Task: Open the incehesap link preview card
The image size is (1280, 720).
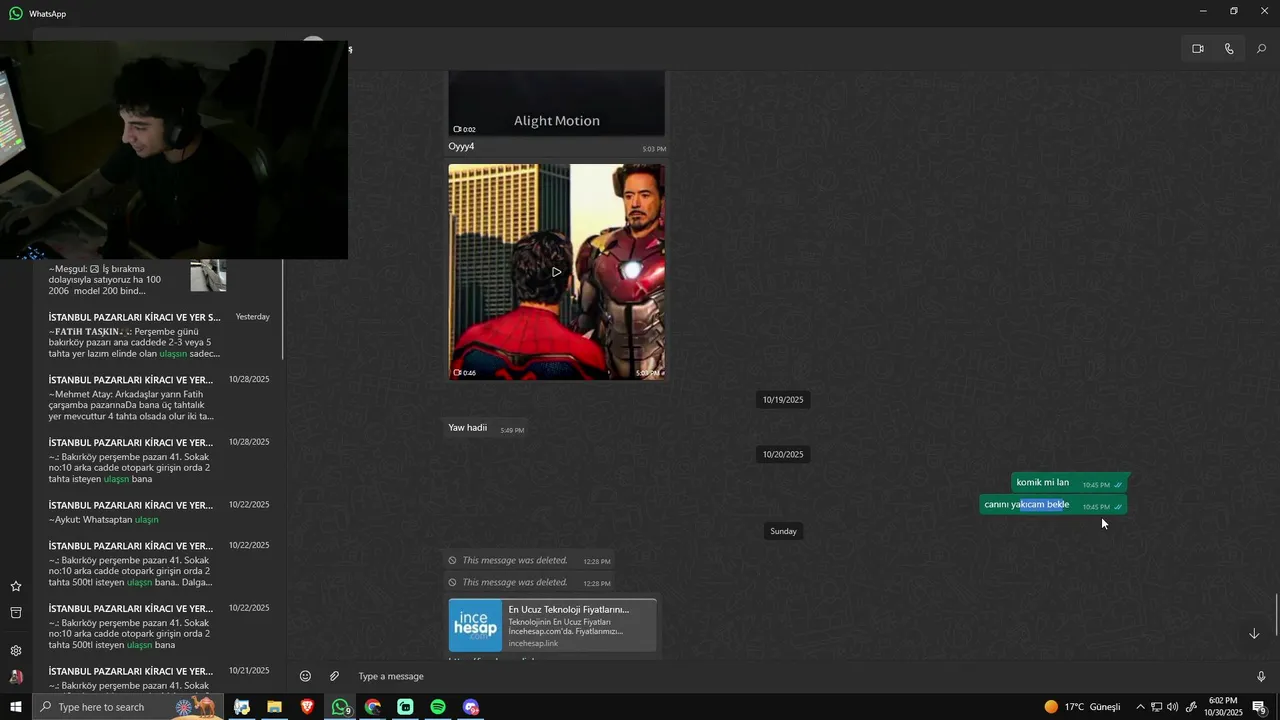Action: [x=553, y=626]
